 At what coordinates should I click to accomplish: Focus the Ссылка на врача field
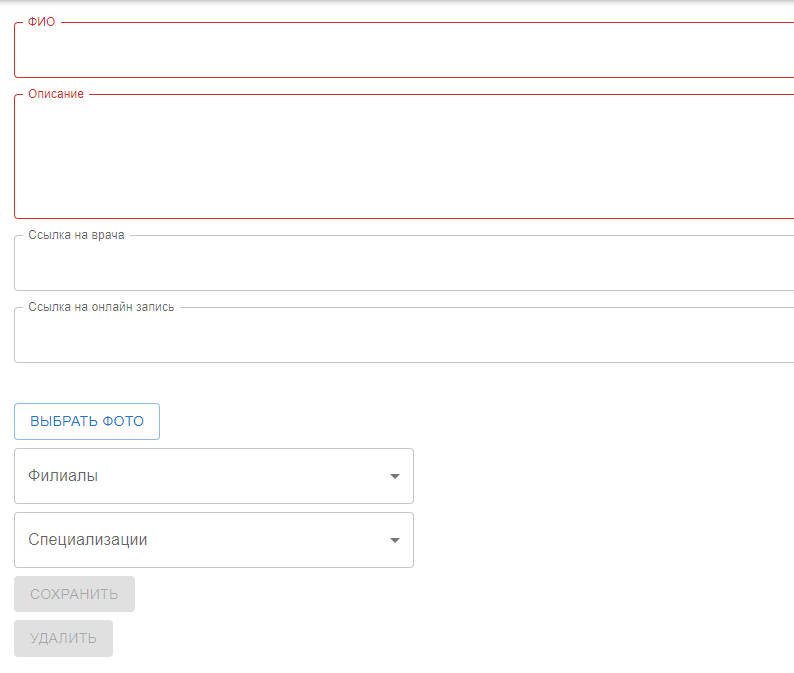click(404, 263)
